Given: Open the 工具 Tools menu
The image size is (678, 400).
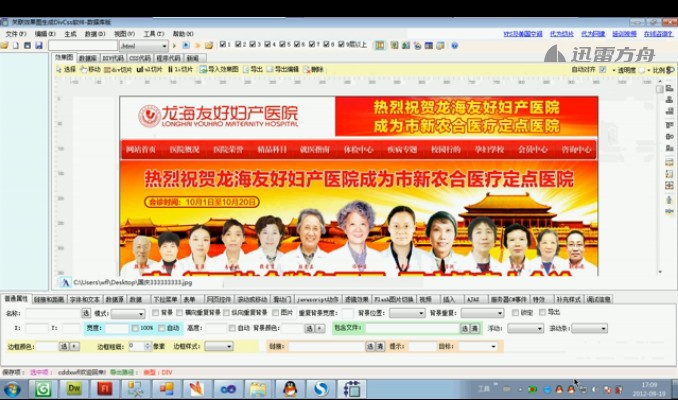Looking at the screenshot, I should (x=154, y=34).
